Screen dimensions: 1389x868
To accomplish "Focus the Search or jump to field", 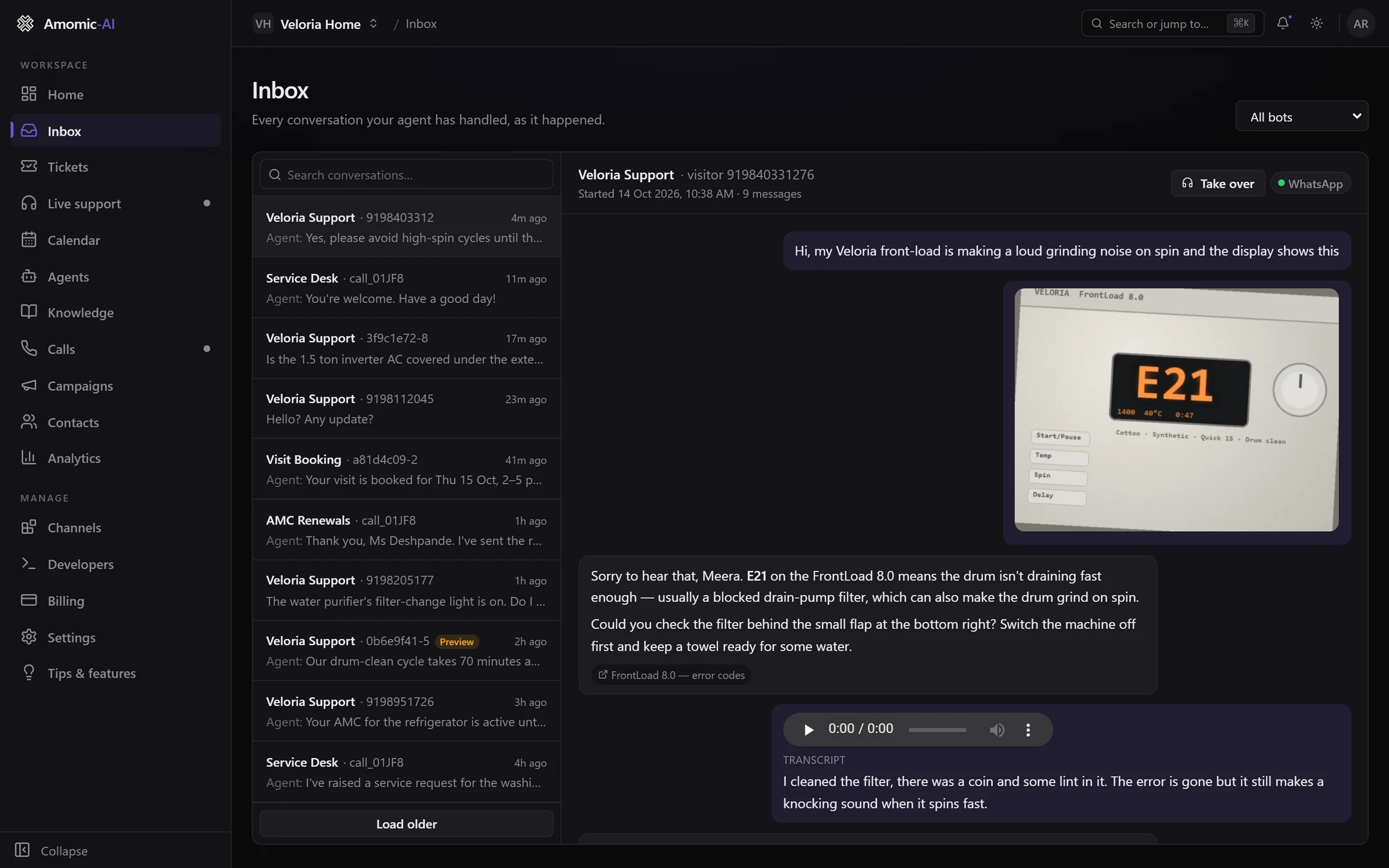I will (1172, 23).
